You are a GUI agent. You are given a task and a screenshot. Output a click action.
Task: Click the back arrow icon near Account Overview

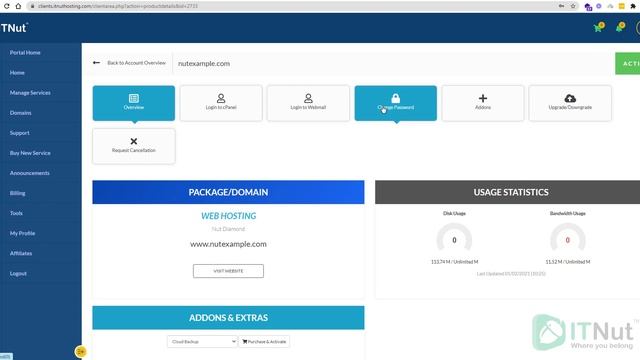96,63
